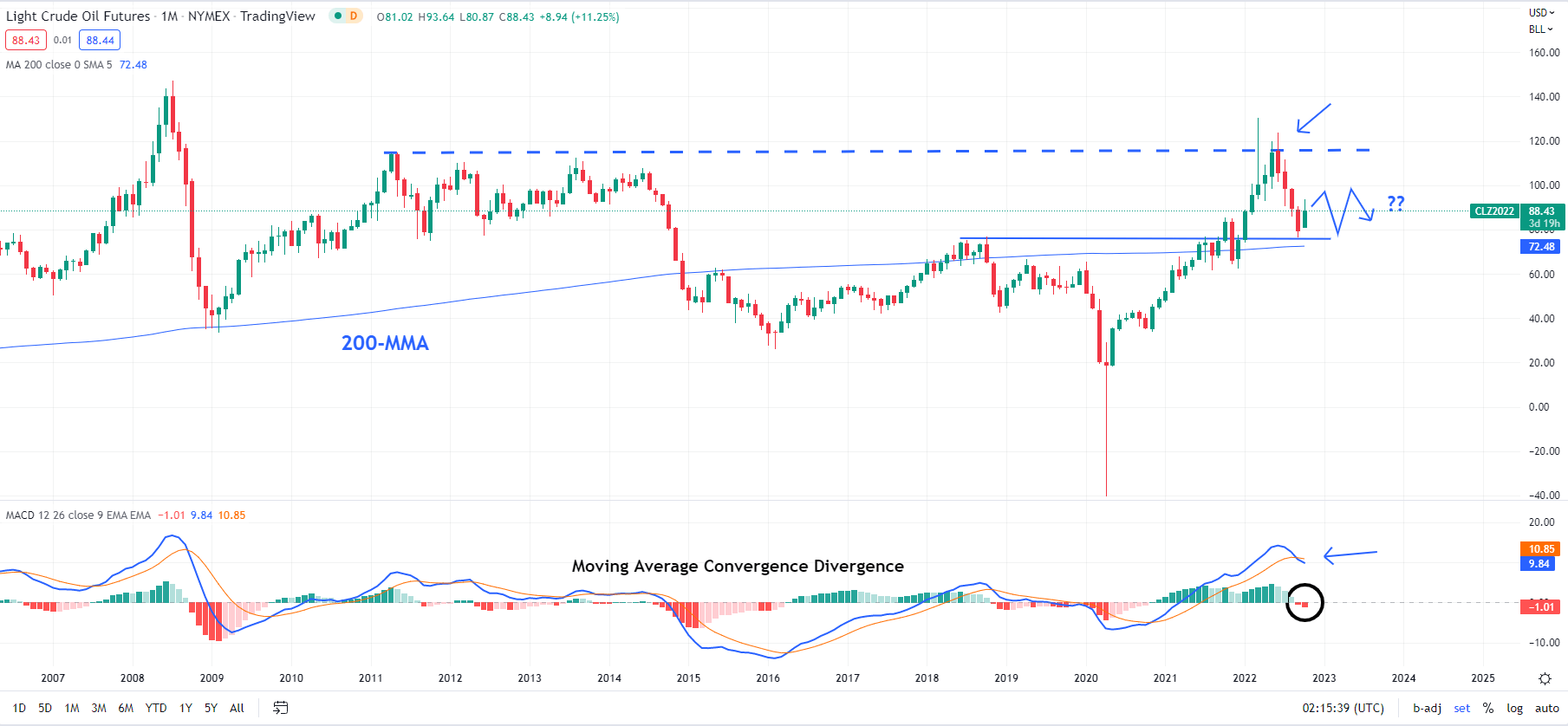Switch to the 5Y time range
This screenshot has width=1568, height=726.
coord(211,708)
